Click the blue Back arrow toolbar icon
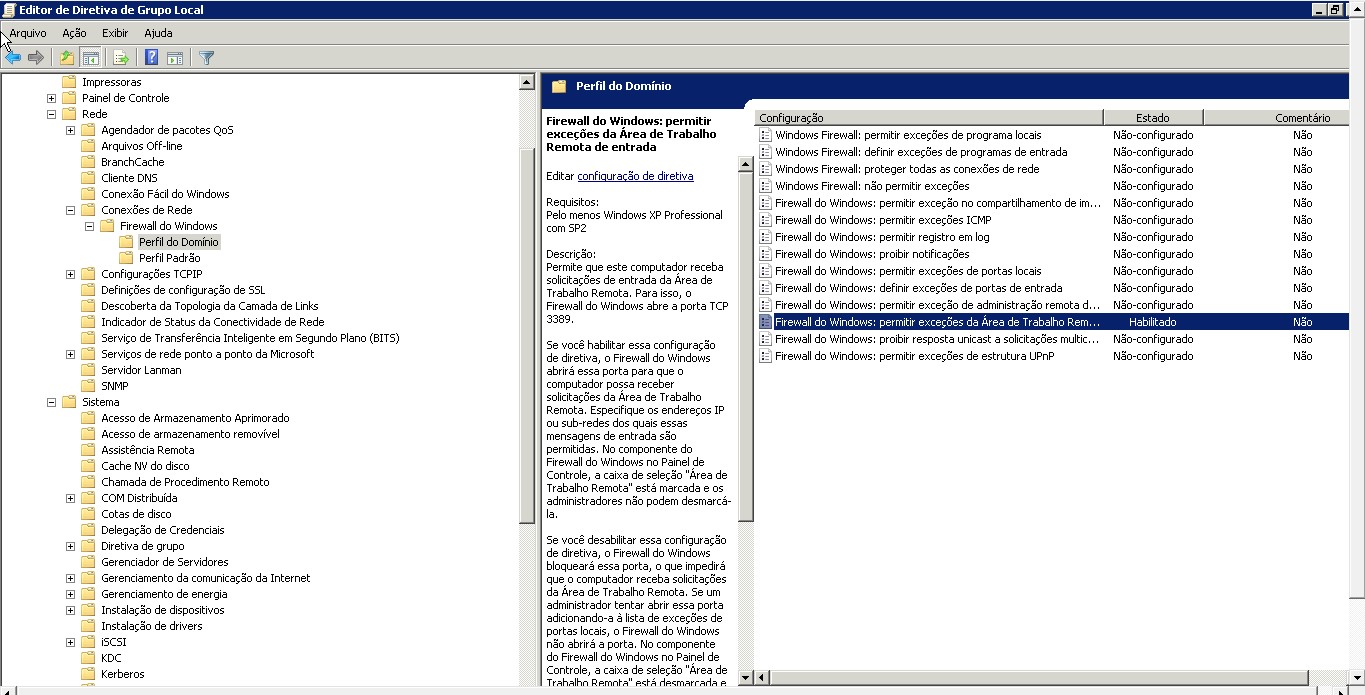 13,58
